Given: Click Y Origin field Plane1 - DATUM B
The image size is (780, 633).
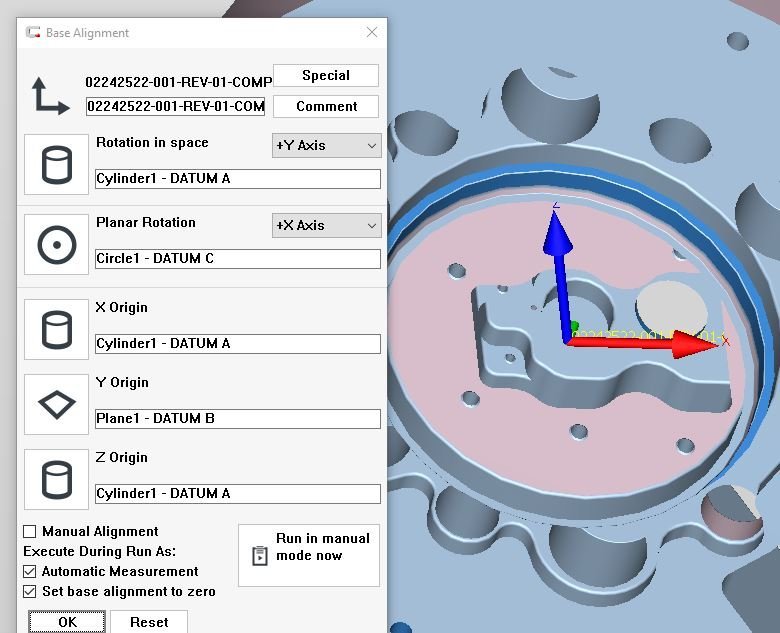Looking at the screenshot, I should point(238,419).
